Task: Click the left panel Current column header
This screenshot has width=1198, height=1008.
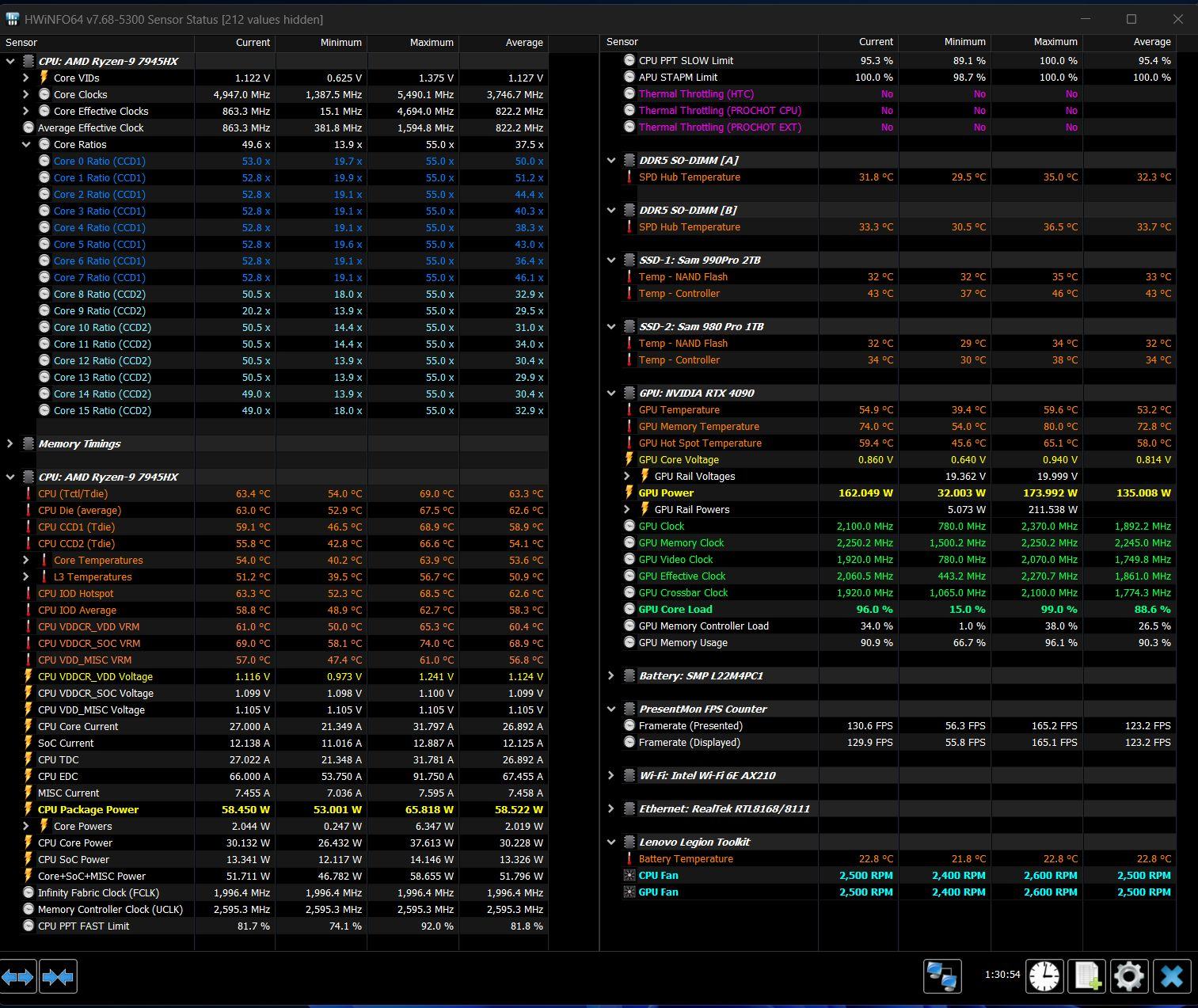Action: coord(234,42)
